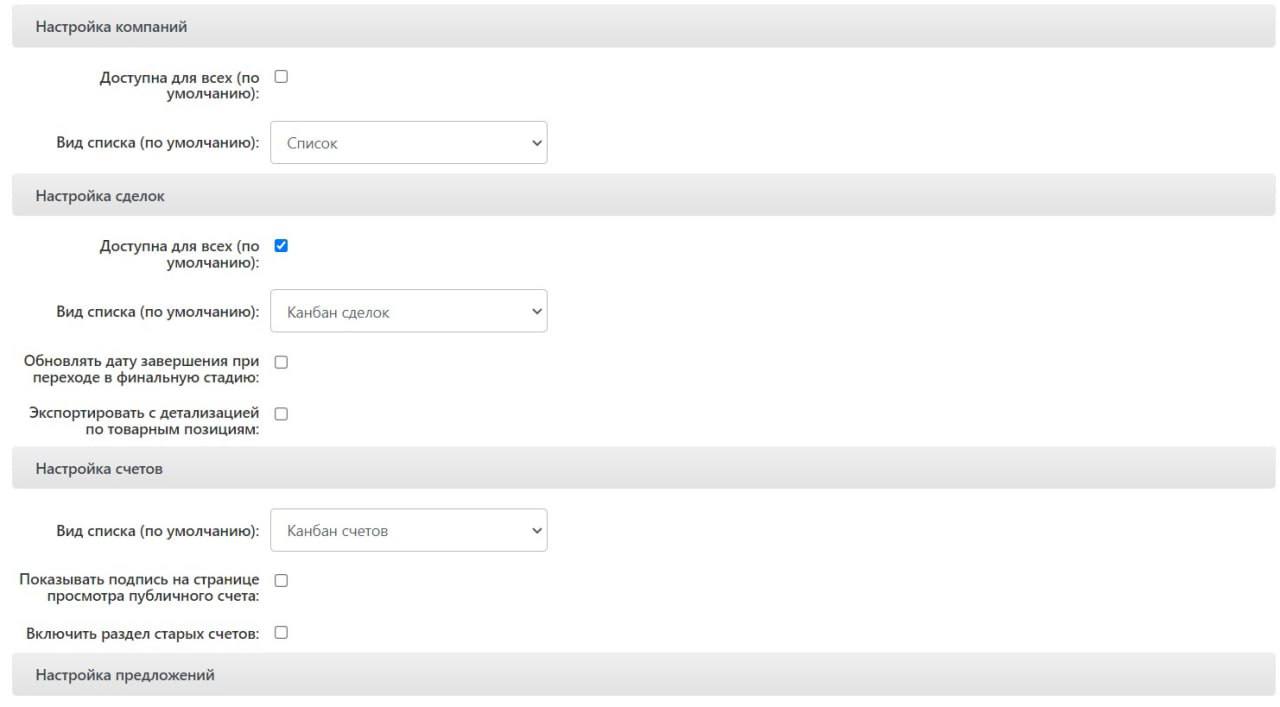Toggle the 'Включить раздел старых счетов' checkbox
1280x707 pixels.
coord(281,633)
